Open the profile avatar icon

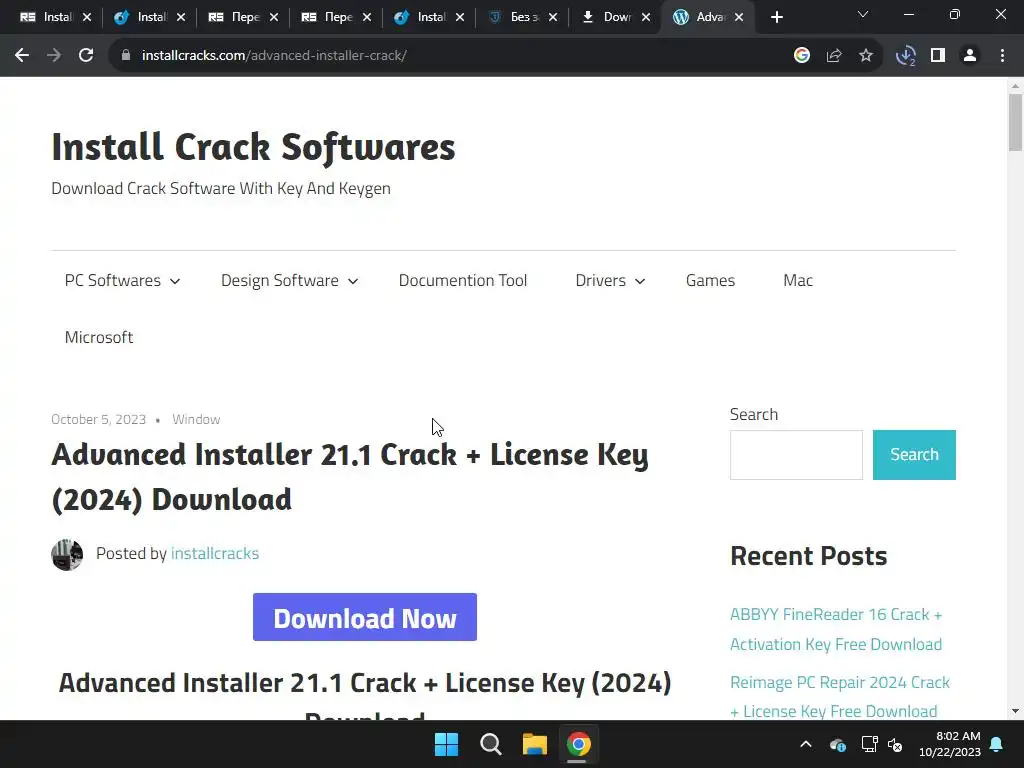[970, 56]
